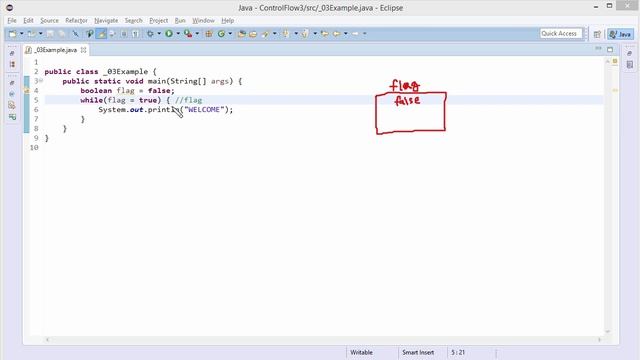Open the Back history dropdown arrow
This screenshot has width=640, height=360.
(x=345, y=34)
